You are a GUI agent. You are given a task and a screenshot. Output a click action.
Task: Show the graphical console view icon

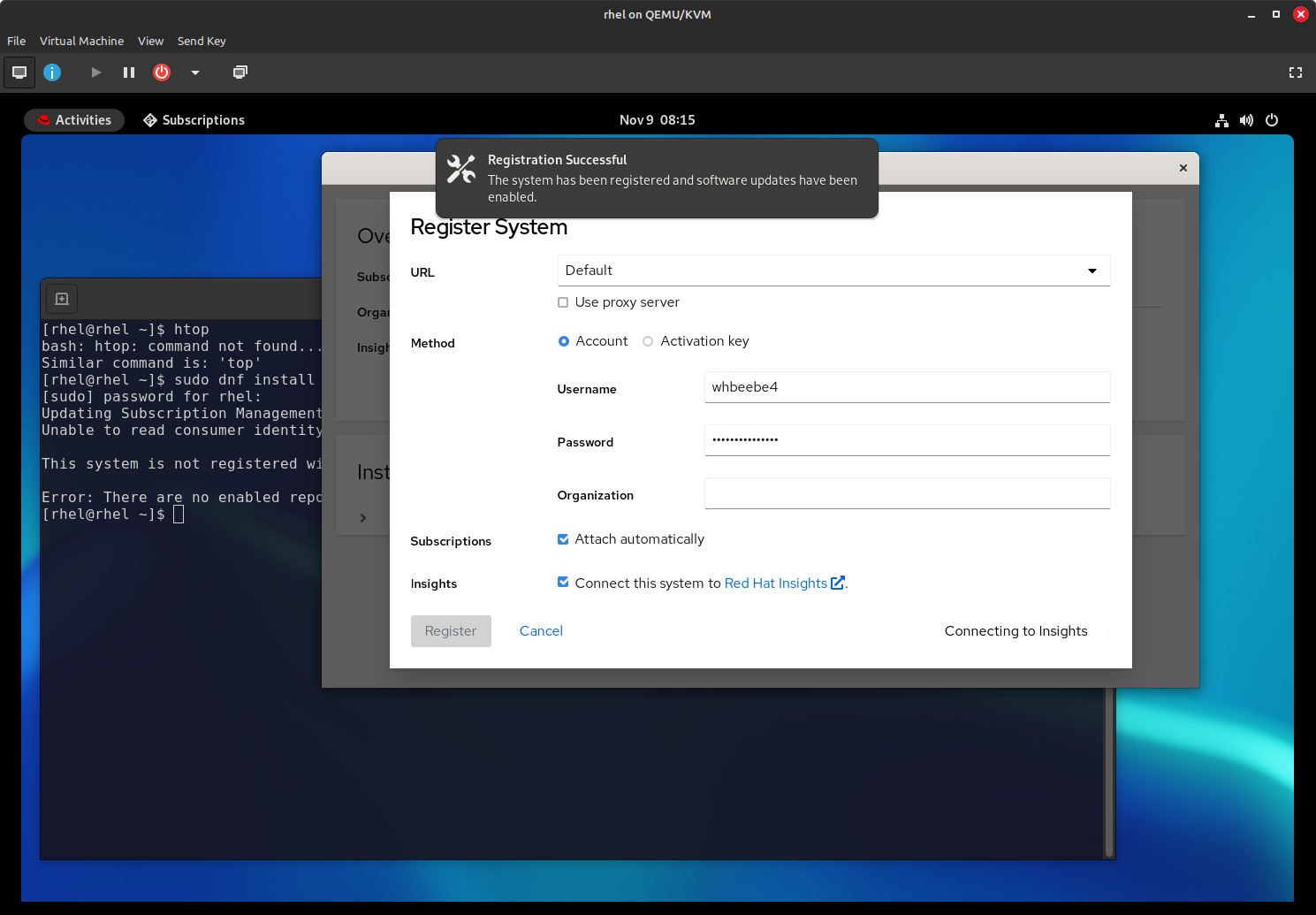19,72
